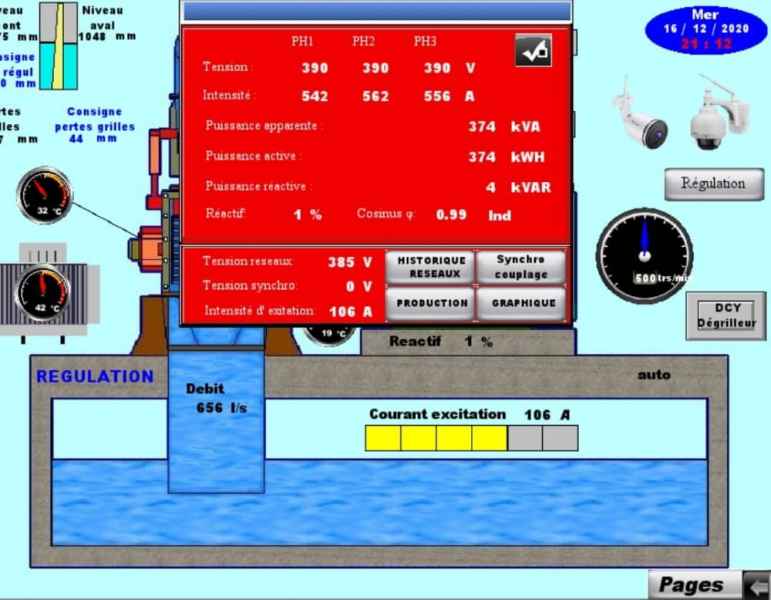Image resolution: width=771 pixels, height=600 pixels.
Task: Open the Synchro couplage screen
Action: pos(521,267)
